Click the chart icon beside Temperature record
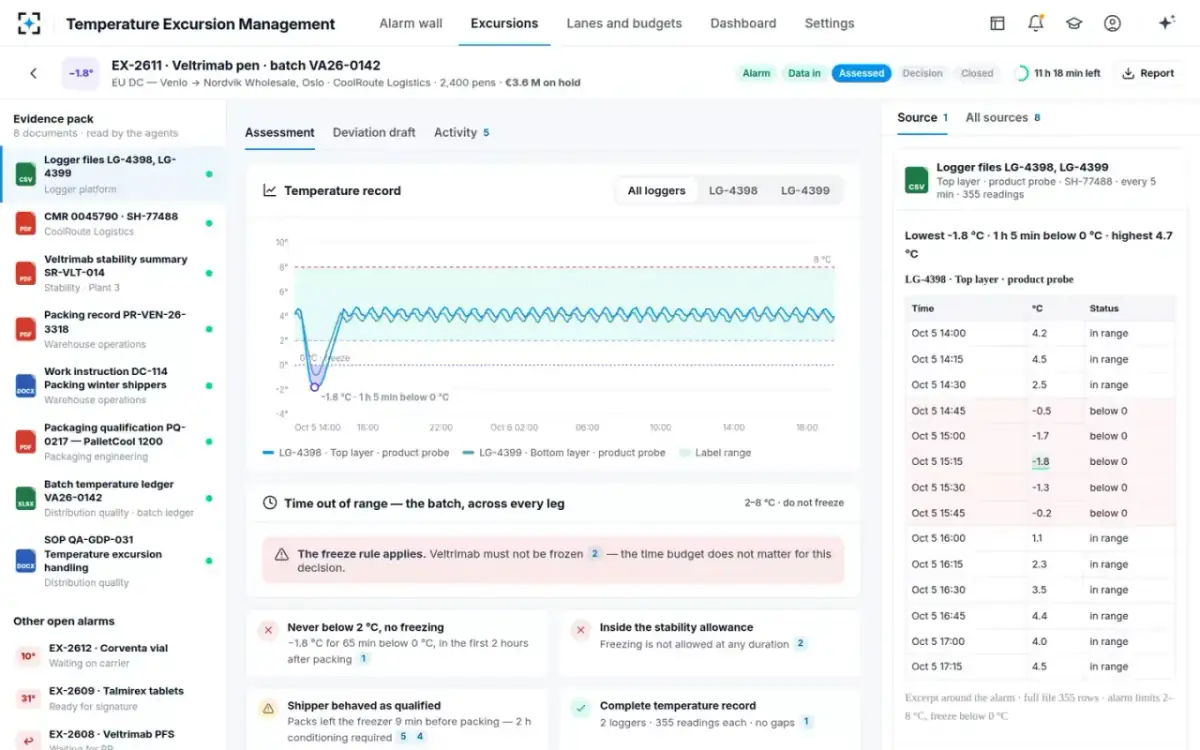The height and width of the screenshot is (750, 1200). point(270,190)
